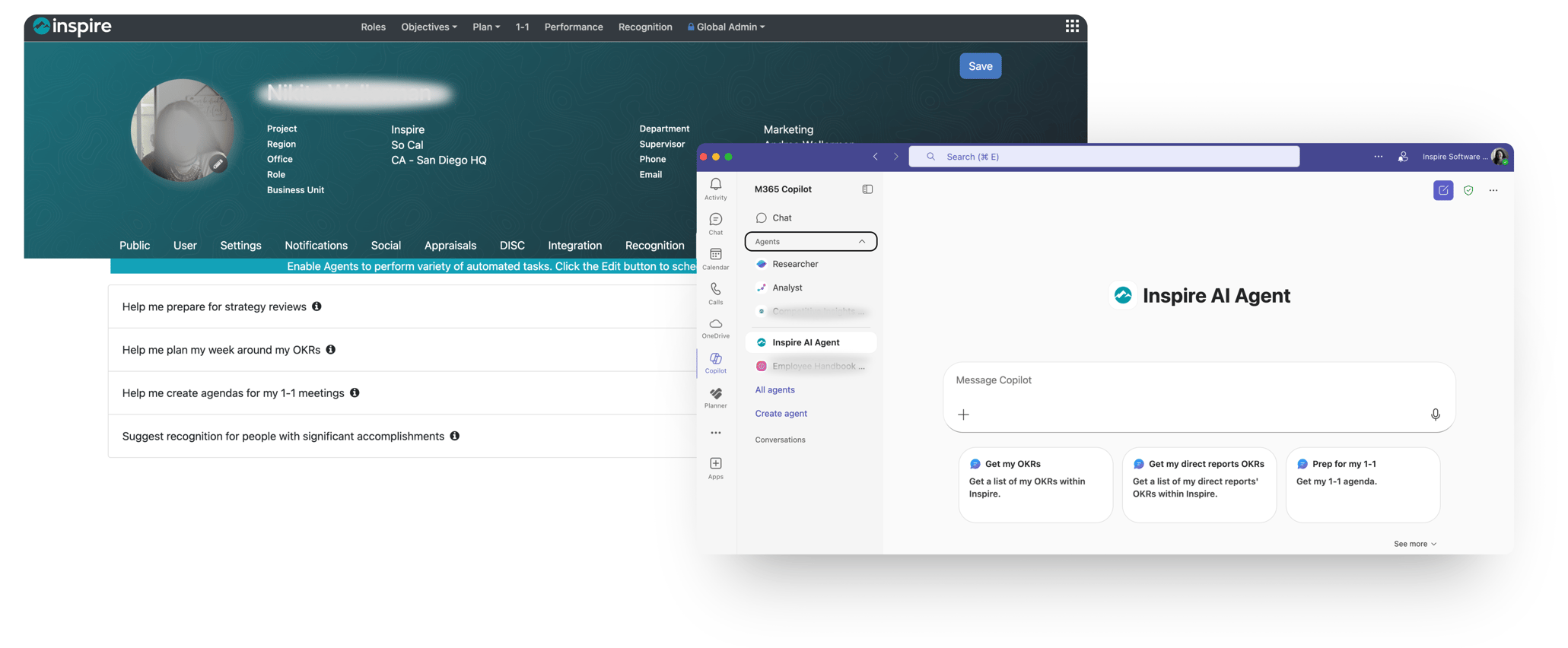The image size is (1568, 648).
Task: Open 1-1 in Inspire navigation
Action: coord(522,27)
